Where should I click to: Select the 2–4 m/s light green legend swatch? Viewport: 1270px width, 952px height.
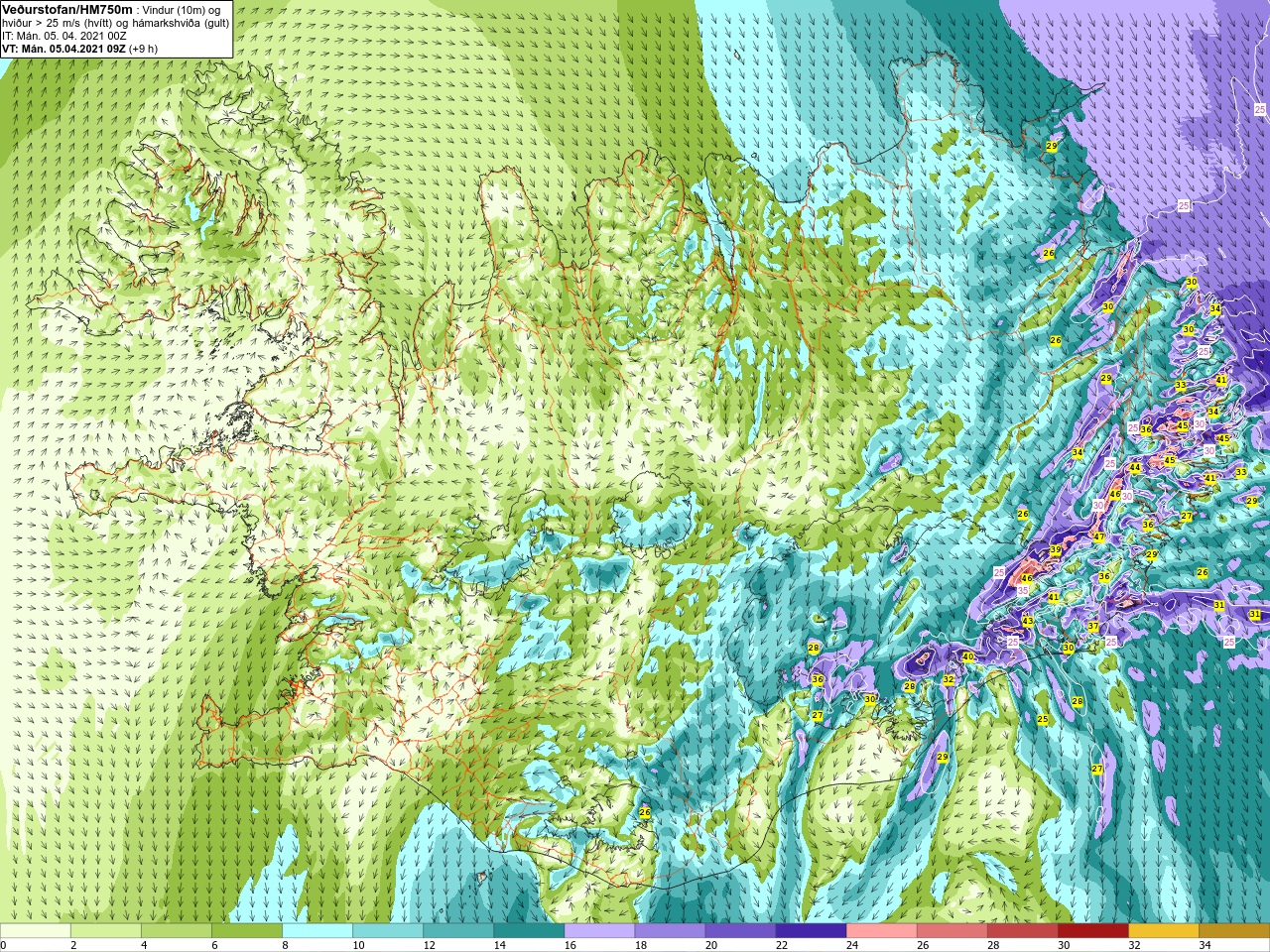coord(106,931)
